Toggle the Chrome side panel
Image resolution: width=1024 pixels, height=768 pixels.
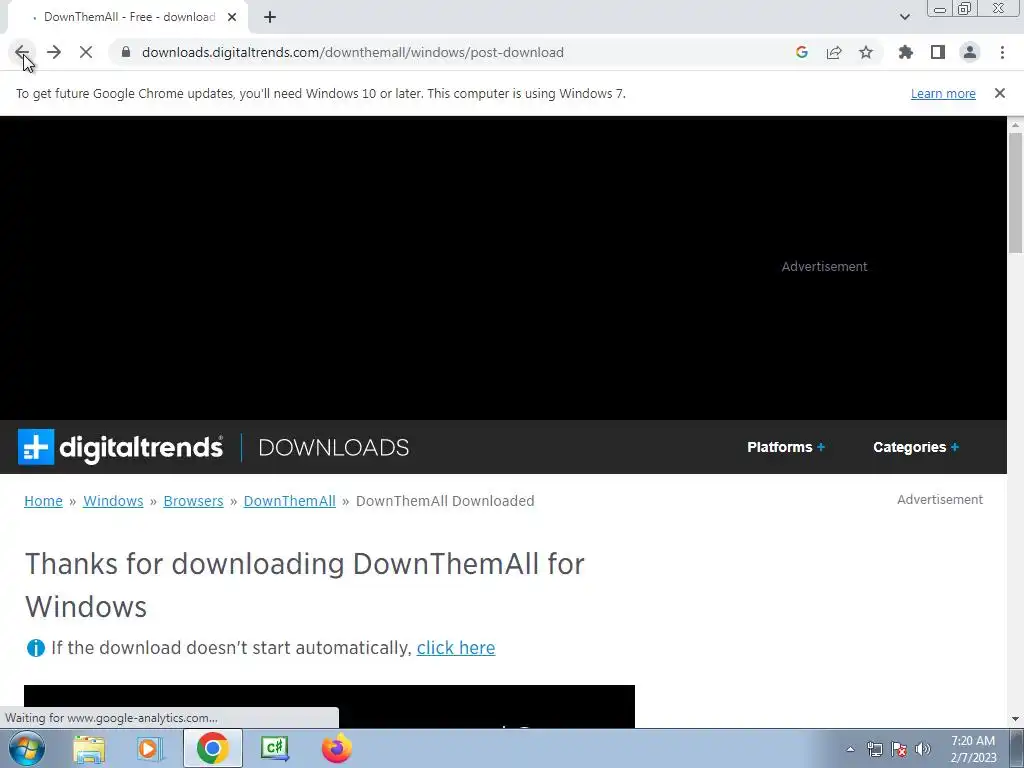pos(938,52)
